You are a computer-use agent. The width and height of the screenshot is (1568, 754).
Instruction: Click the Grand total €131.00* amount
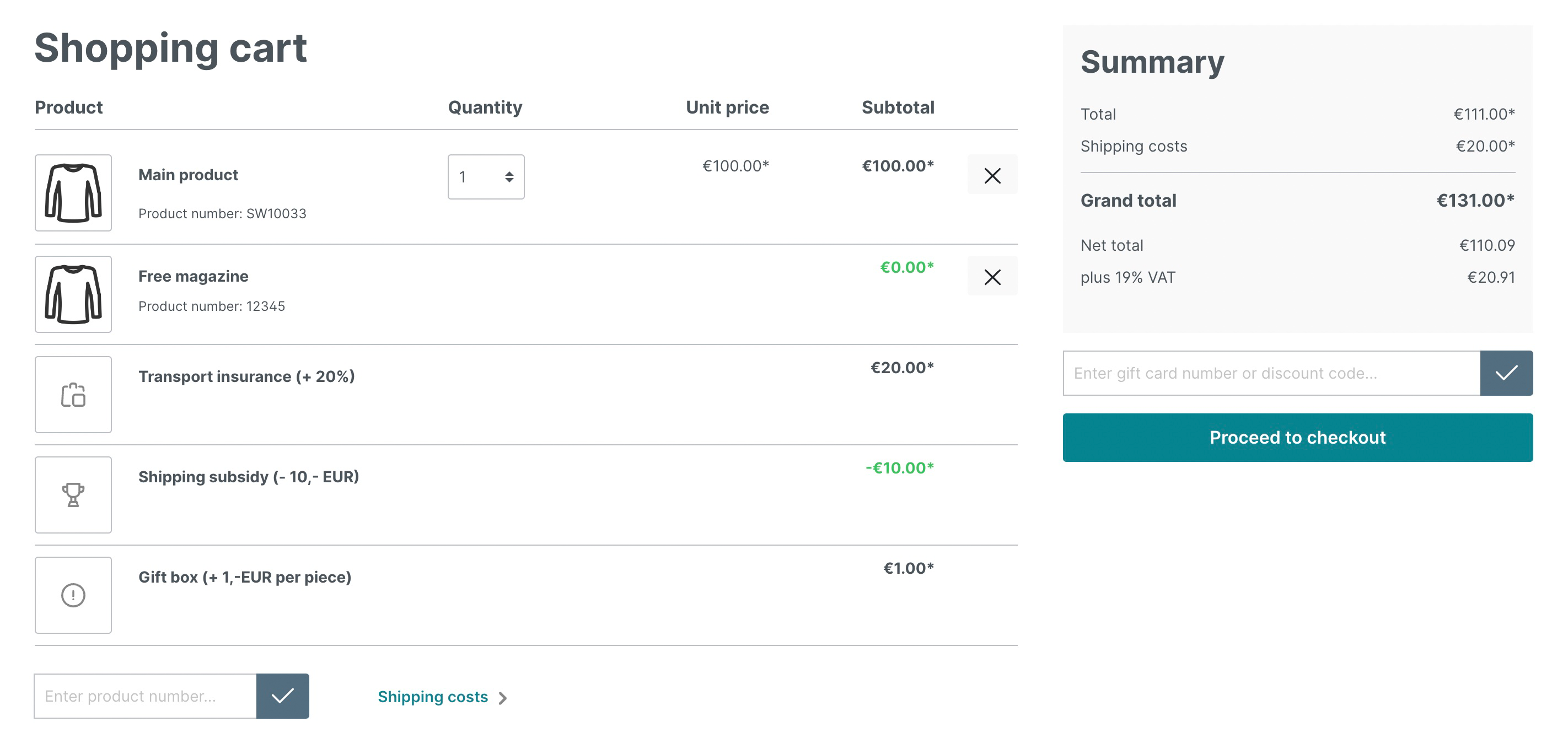tap(1475, 200)
